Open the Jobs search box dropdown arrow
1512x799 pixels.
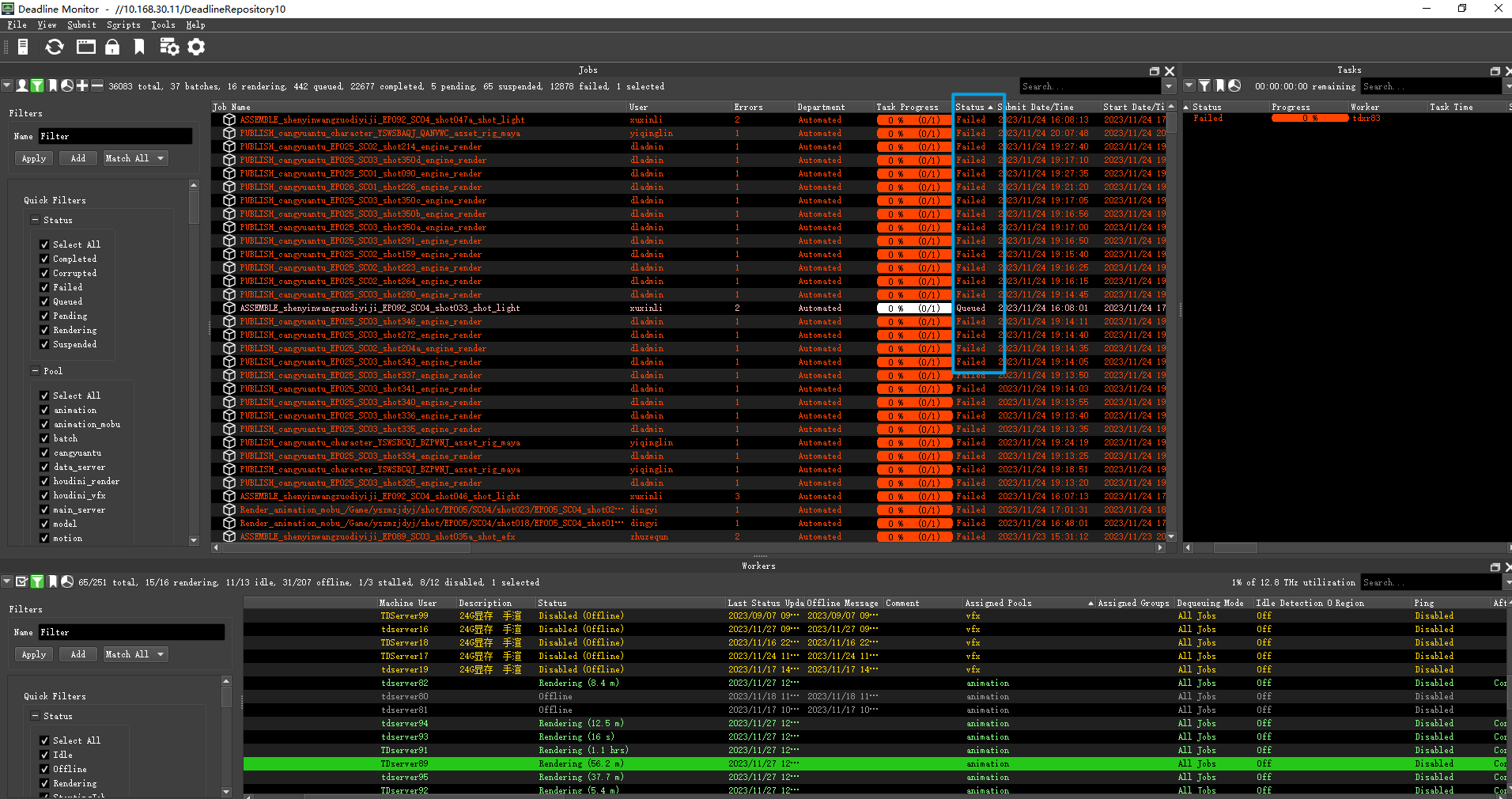pos(1169,86)
